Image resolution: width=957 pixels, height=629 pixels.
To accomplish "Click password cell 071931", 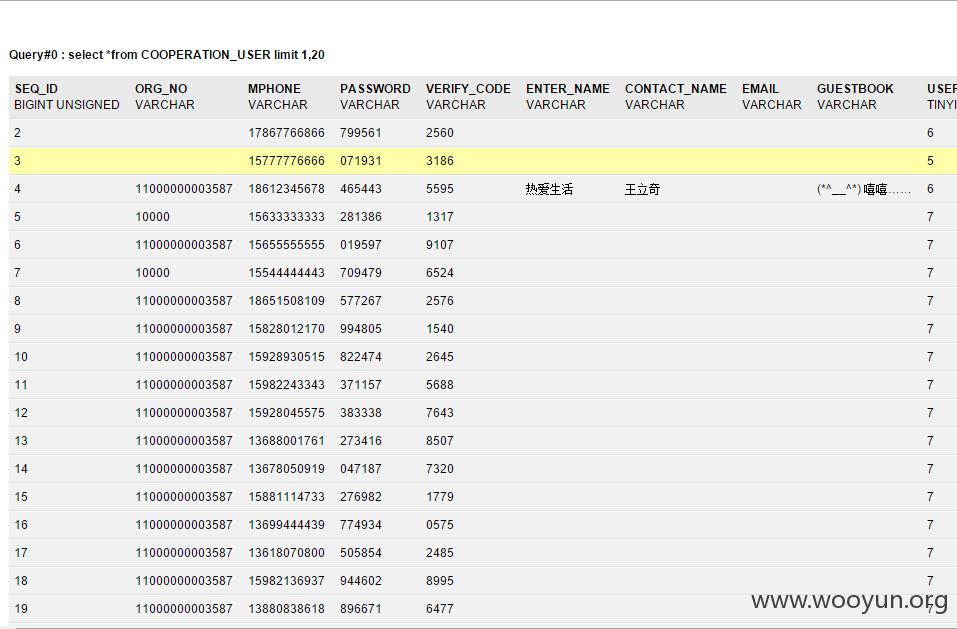I will 361,160.
